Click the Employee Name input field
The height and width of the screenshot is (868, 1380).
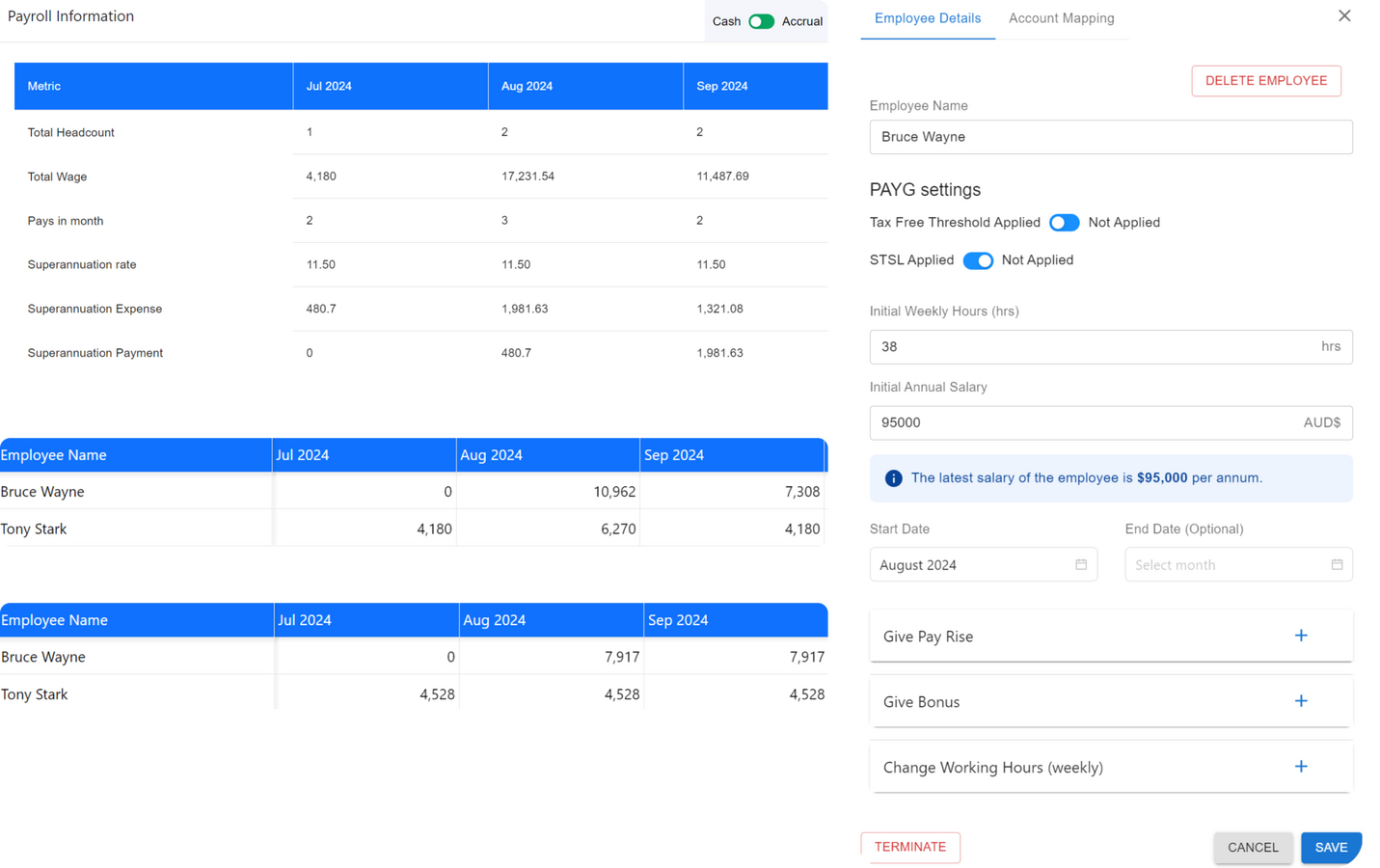click(1110, 137)
